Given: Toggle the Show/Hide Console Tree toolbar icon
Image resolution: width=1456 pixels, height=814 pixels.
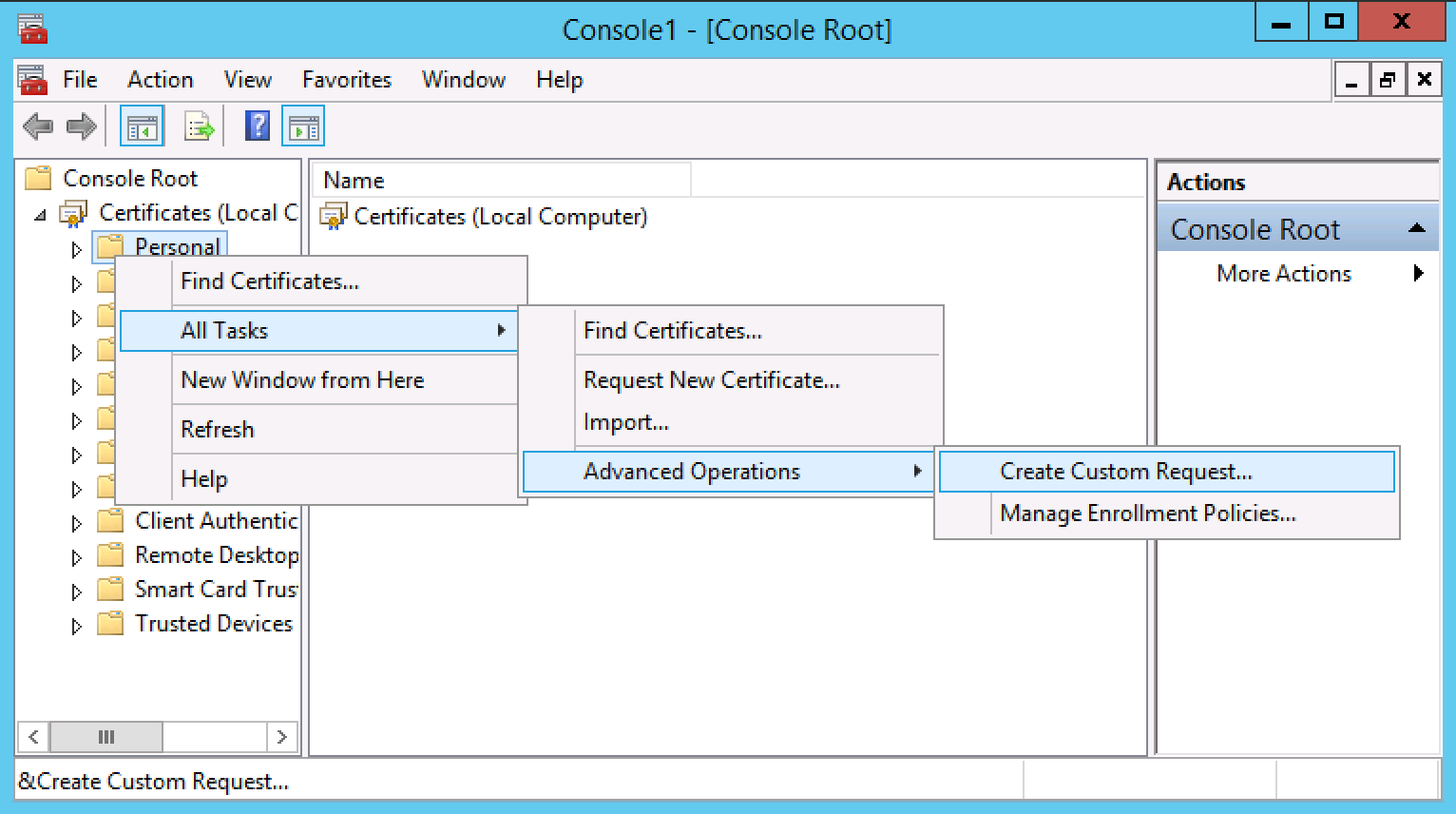Looking at the screenshot, I should tap(141, 125).
